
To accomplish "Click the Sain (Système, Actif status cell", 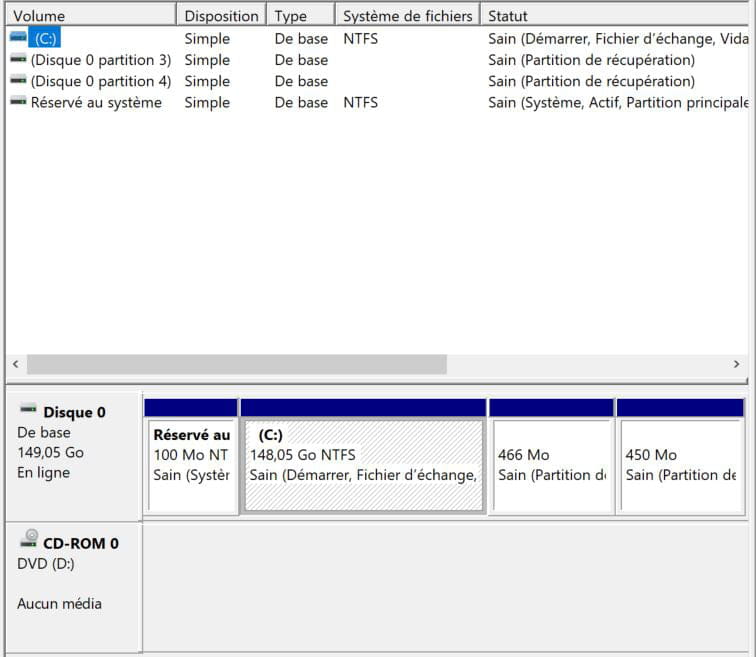I will click(618, 103).
